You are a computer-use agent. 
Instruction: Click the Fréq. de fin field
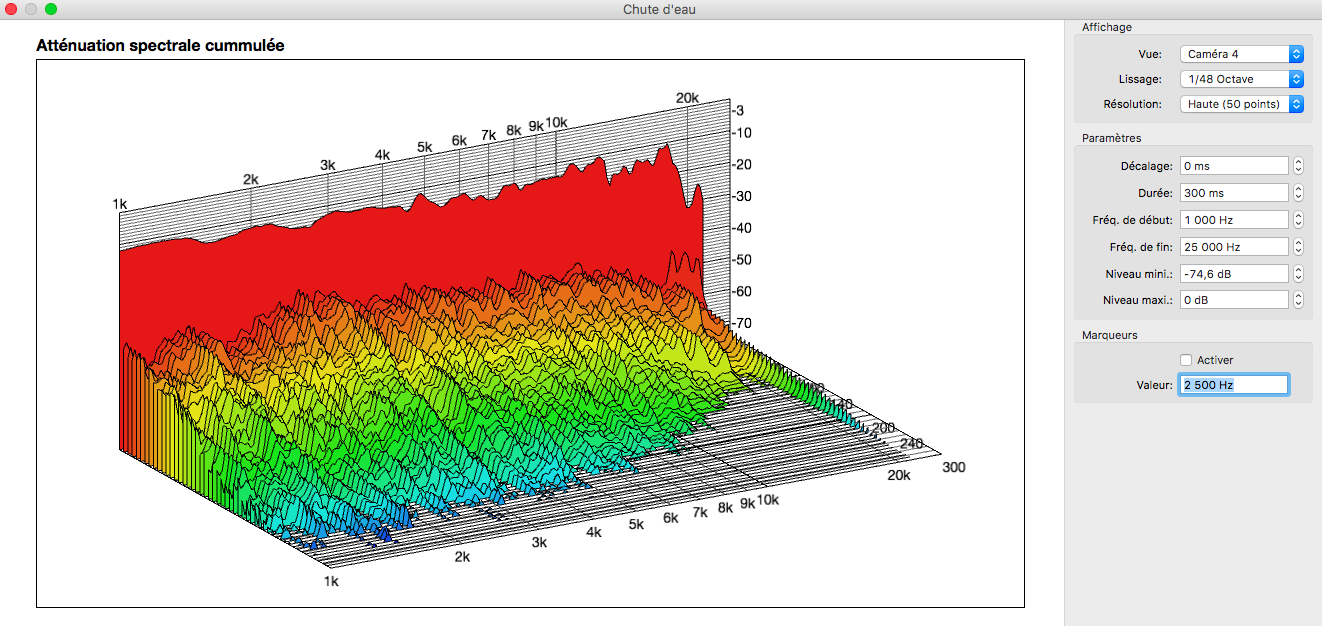pyautogui.click(x=1234, y=246)
